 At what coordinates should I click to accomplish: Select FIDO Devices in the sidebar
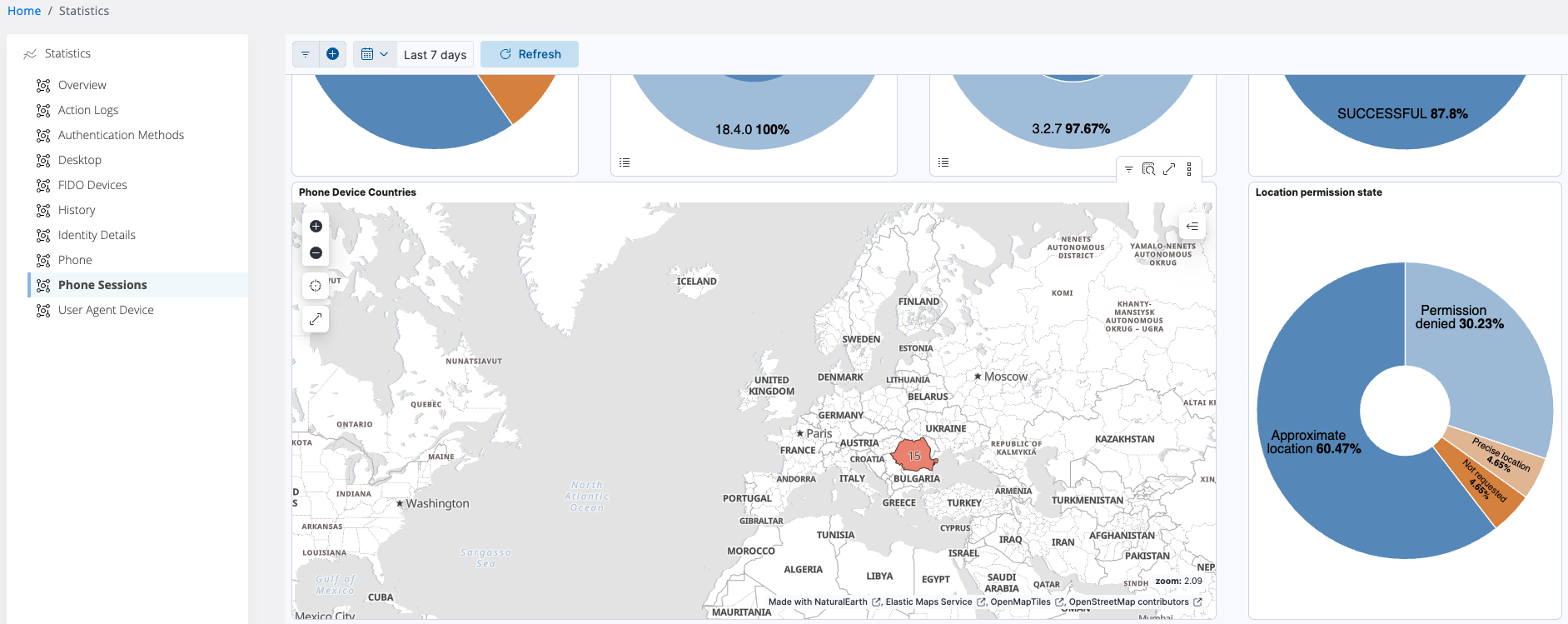pyautogui.click(x=92, y=185)
